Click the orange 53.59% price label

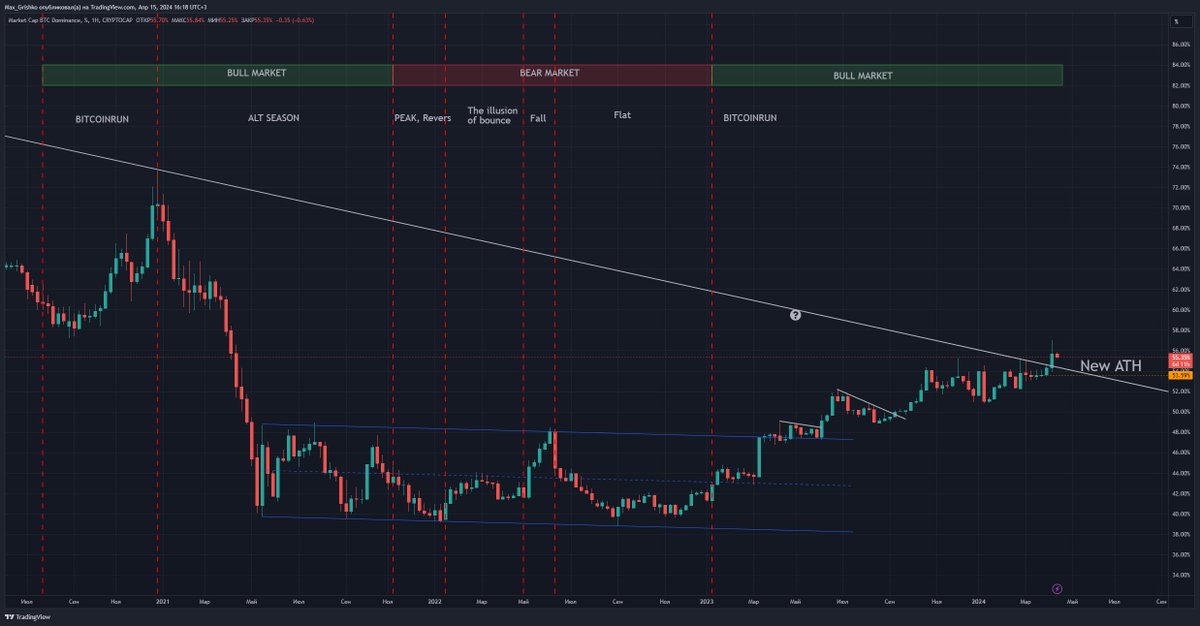1180,375
